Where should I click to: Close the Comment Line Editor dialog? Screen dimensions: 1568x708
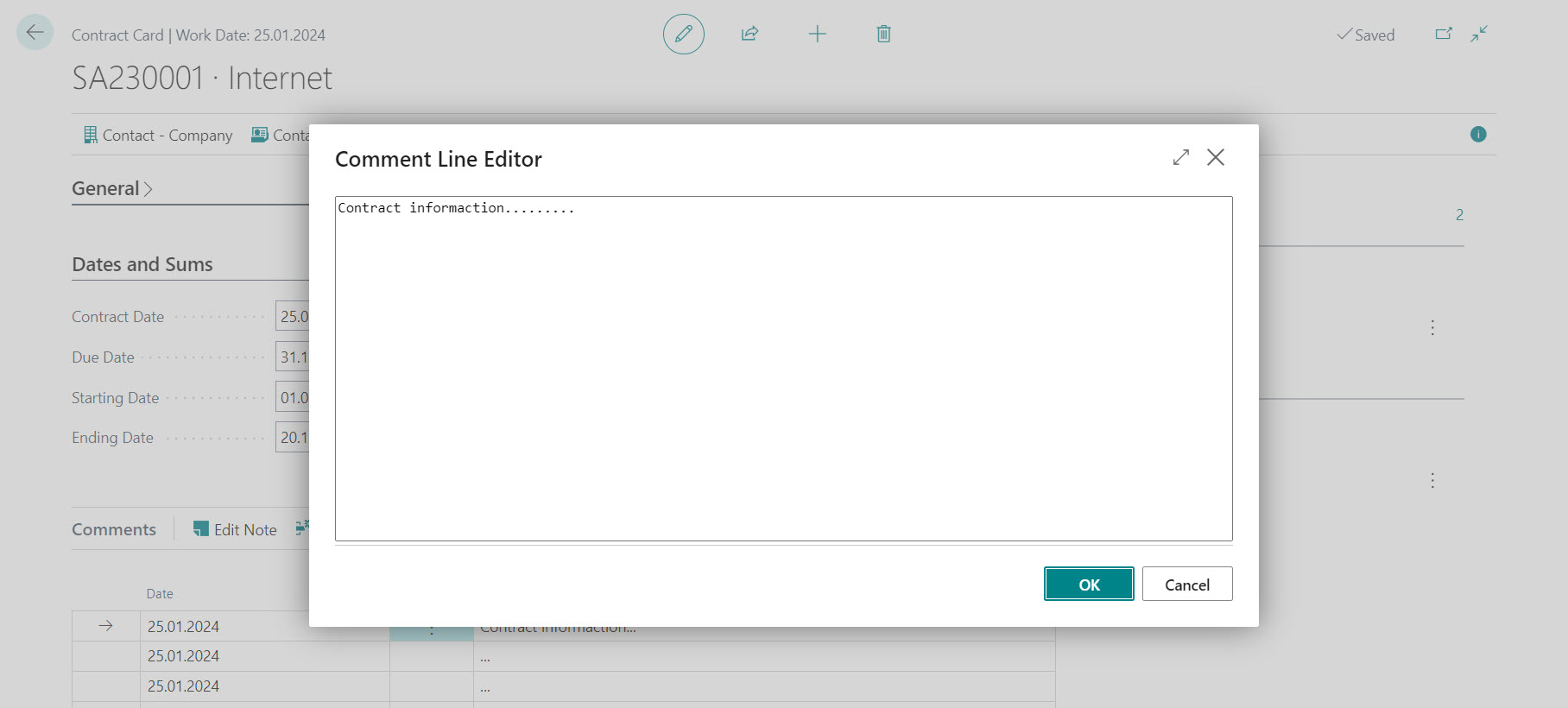1216,157
